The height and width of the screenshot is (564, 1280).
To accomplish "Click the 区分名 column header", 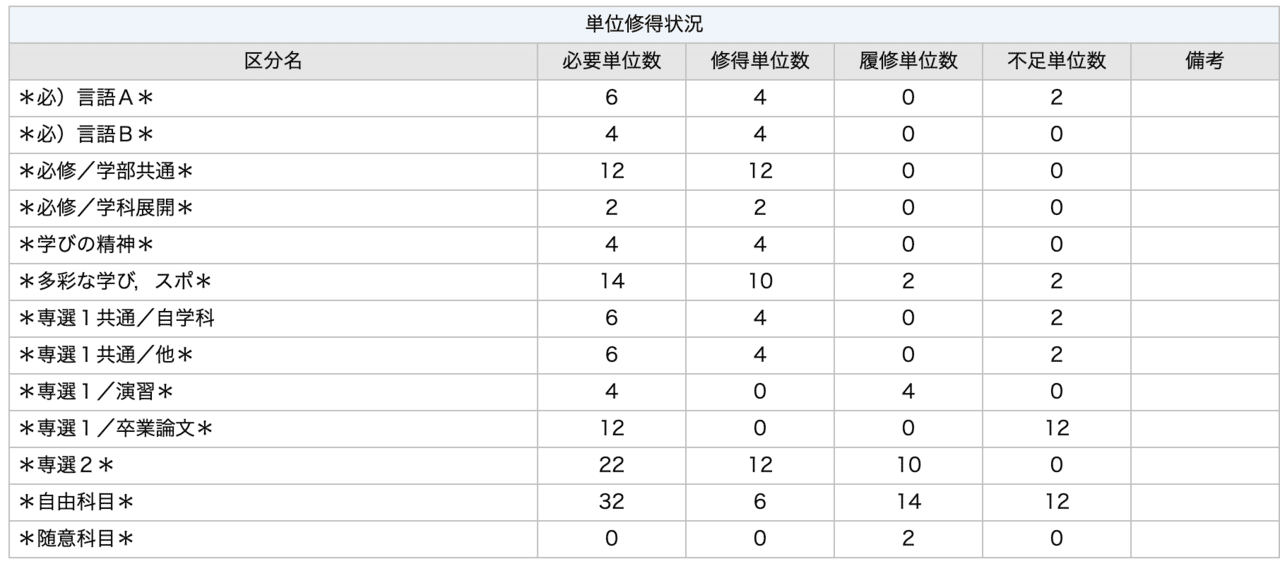I will pyautogui.click(x=273, y=61).
